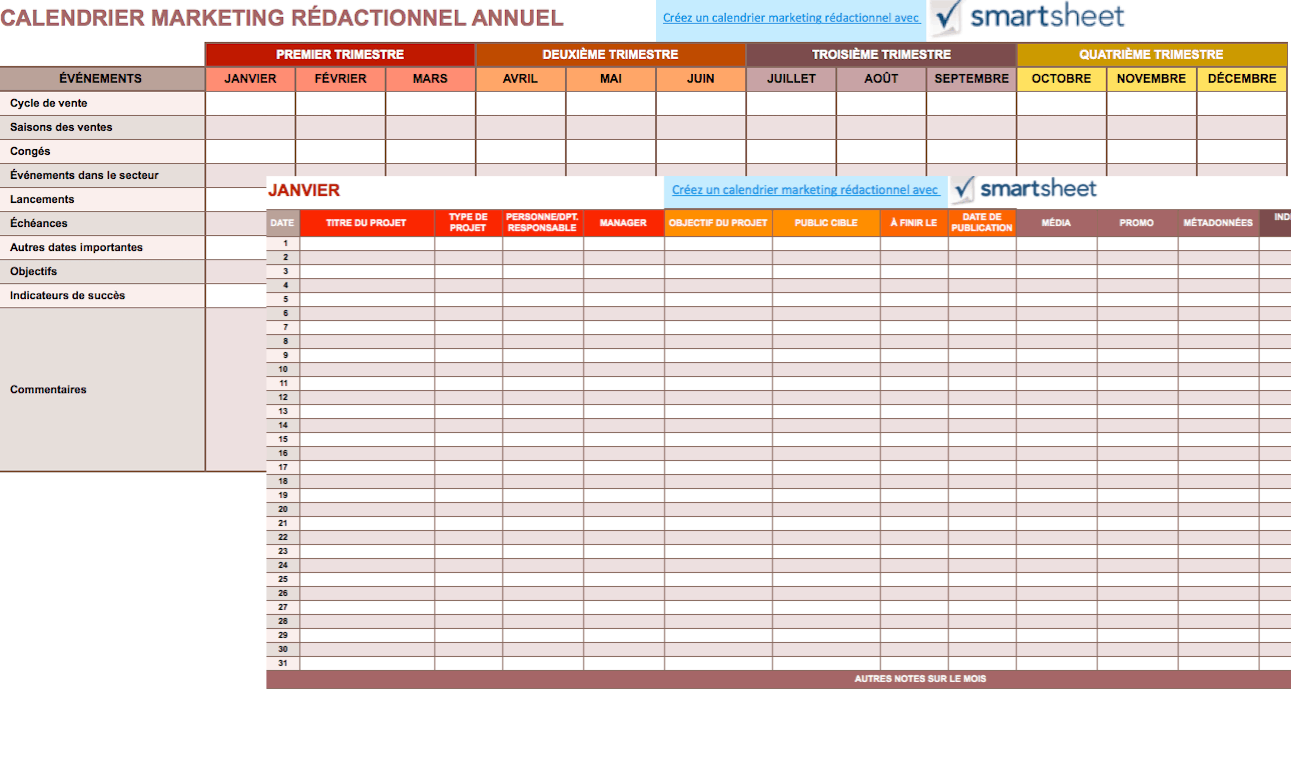Select the JUIN month column header
This screenshot has width=1291, height=784.
[701, 79]
